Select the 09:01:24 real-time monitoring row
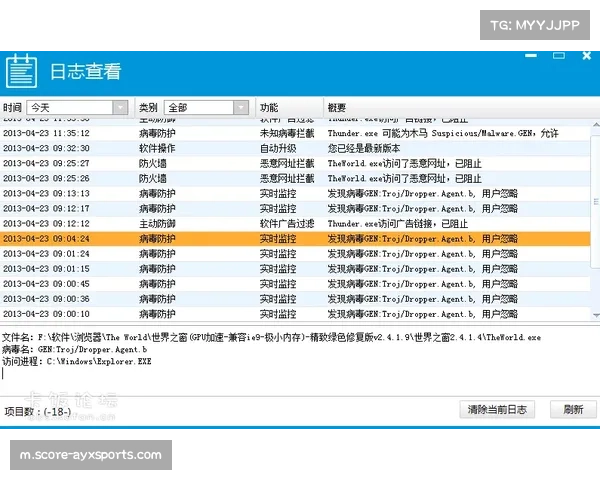This screenshot has width=600, height=480. (300, 254)
